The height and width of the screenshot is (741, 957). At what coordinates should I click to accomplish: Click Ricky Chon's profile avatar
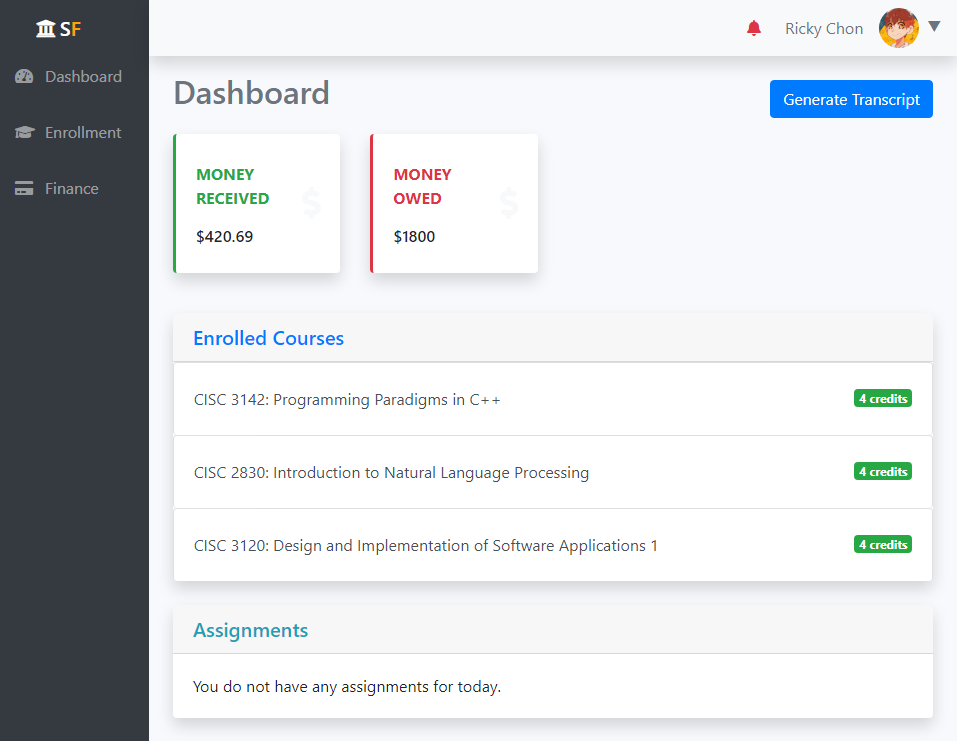[x=898, y=28]
